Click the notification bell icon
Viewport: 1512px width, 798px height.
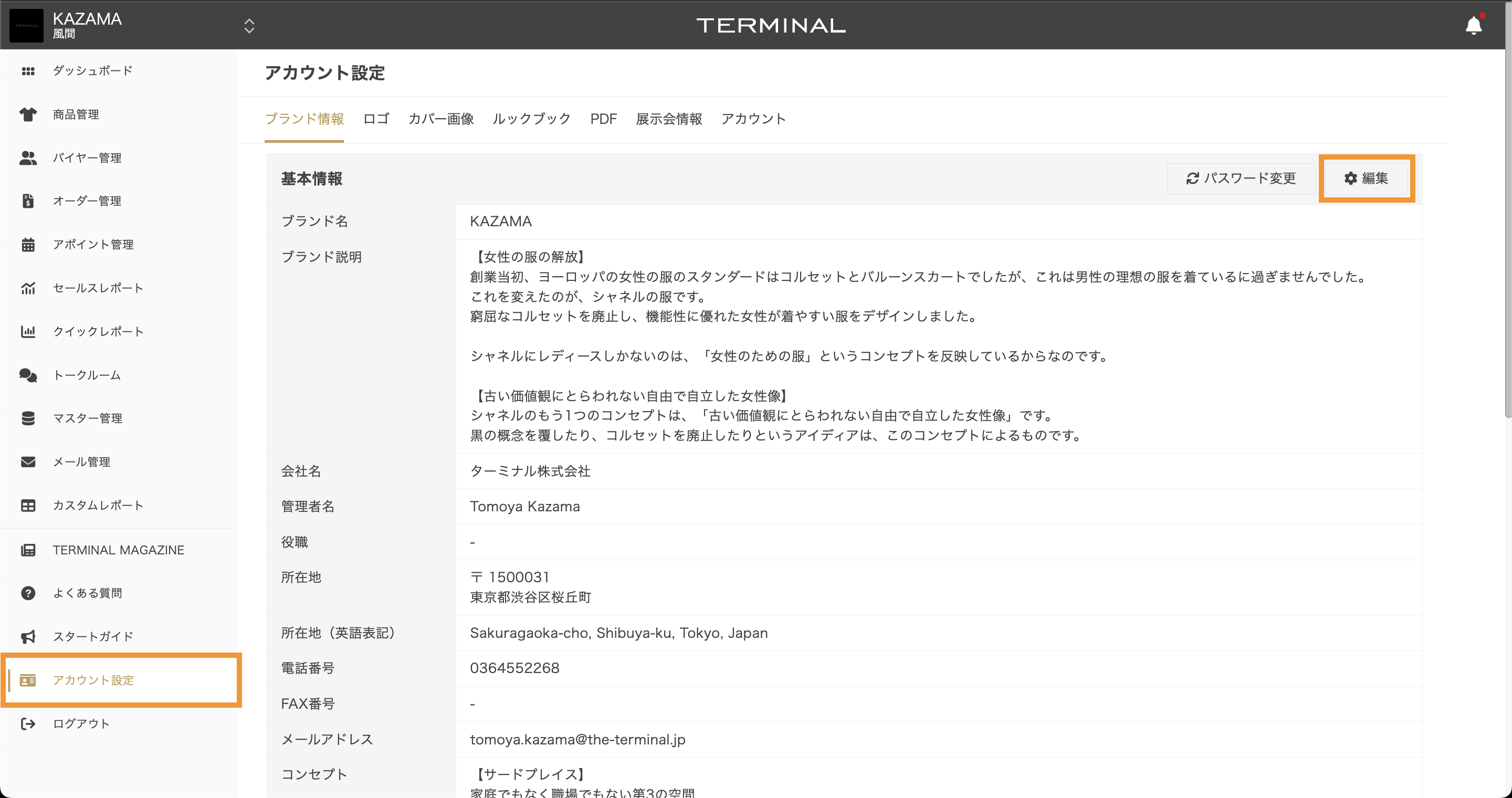(1473, 25)
